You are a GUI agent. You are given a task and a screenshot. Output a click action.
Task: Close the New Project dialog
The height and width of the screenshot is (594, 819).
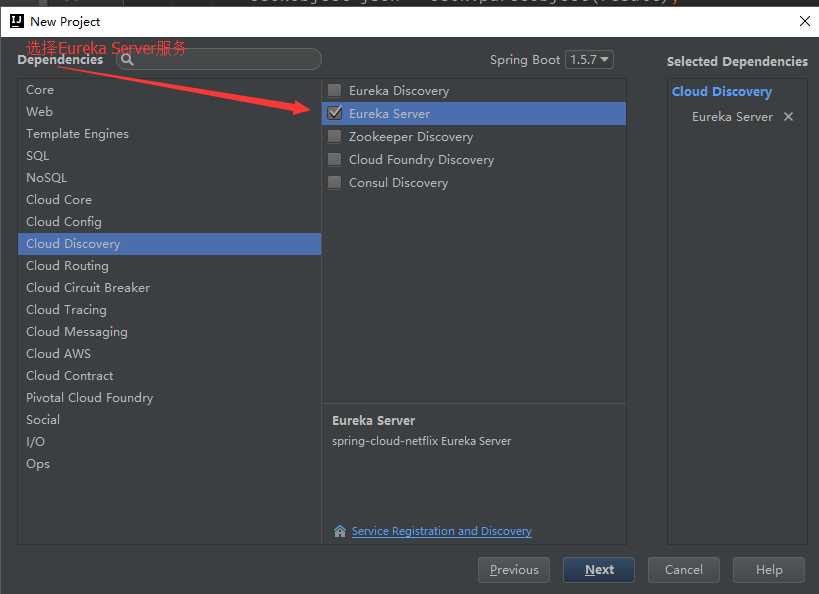pyautogui.click(x=805, y=21)
